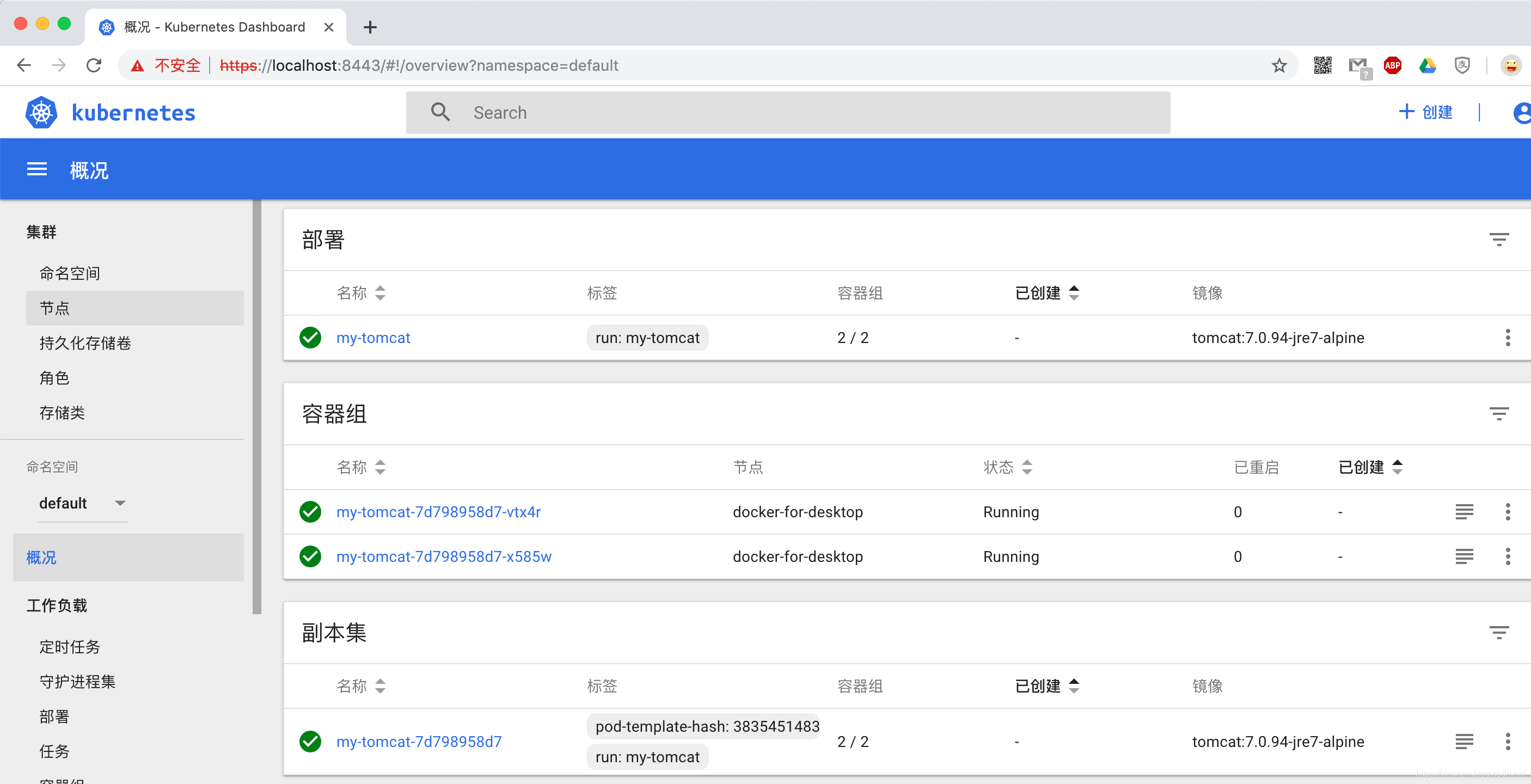Open actions menu for pod x585w

point(1507,556)
